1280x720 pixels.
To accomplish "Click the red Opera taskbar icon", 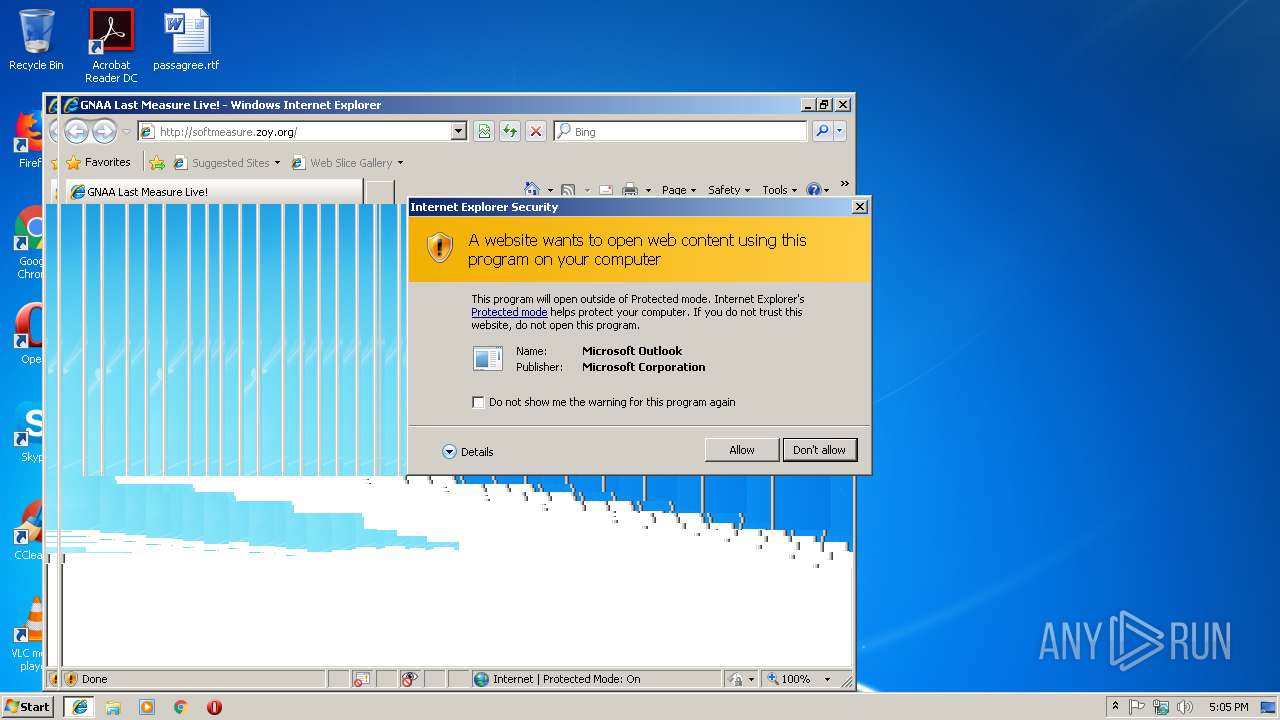I will pyautogui.click(x=214, y=707).
